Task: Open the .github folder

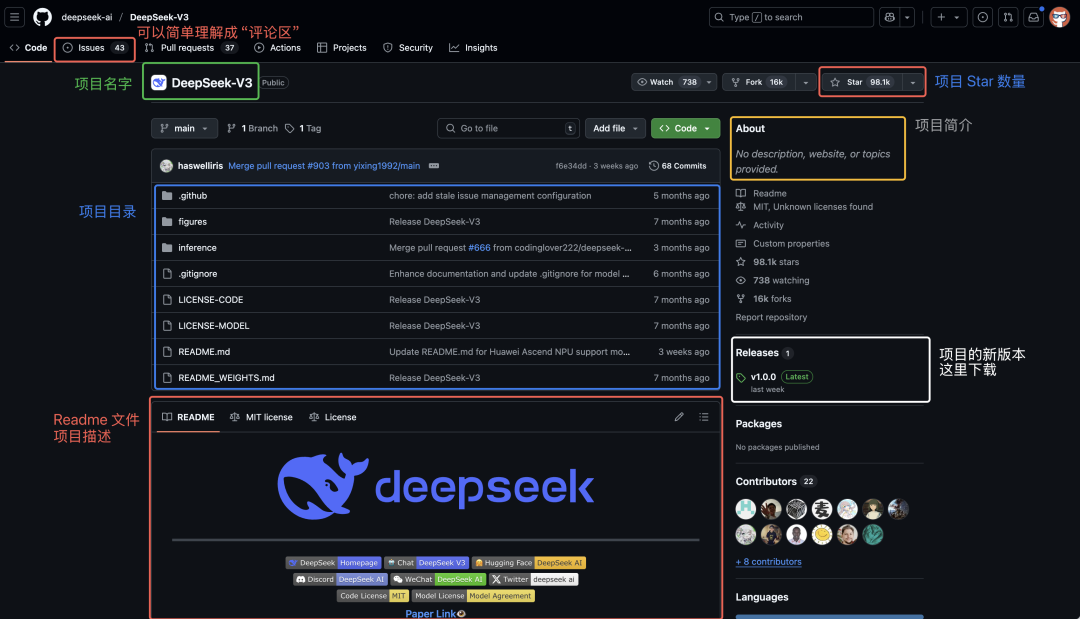Action: pyautogui.click(x=192, y=196)
